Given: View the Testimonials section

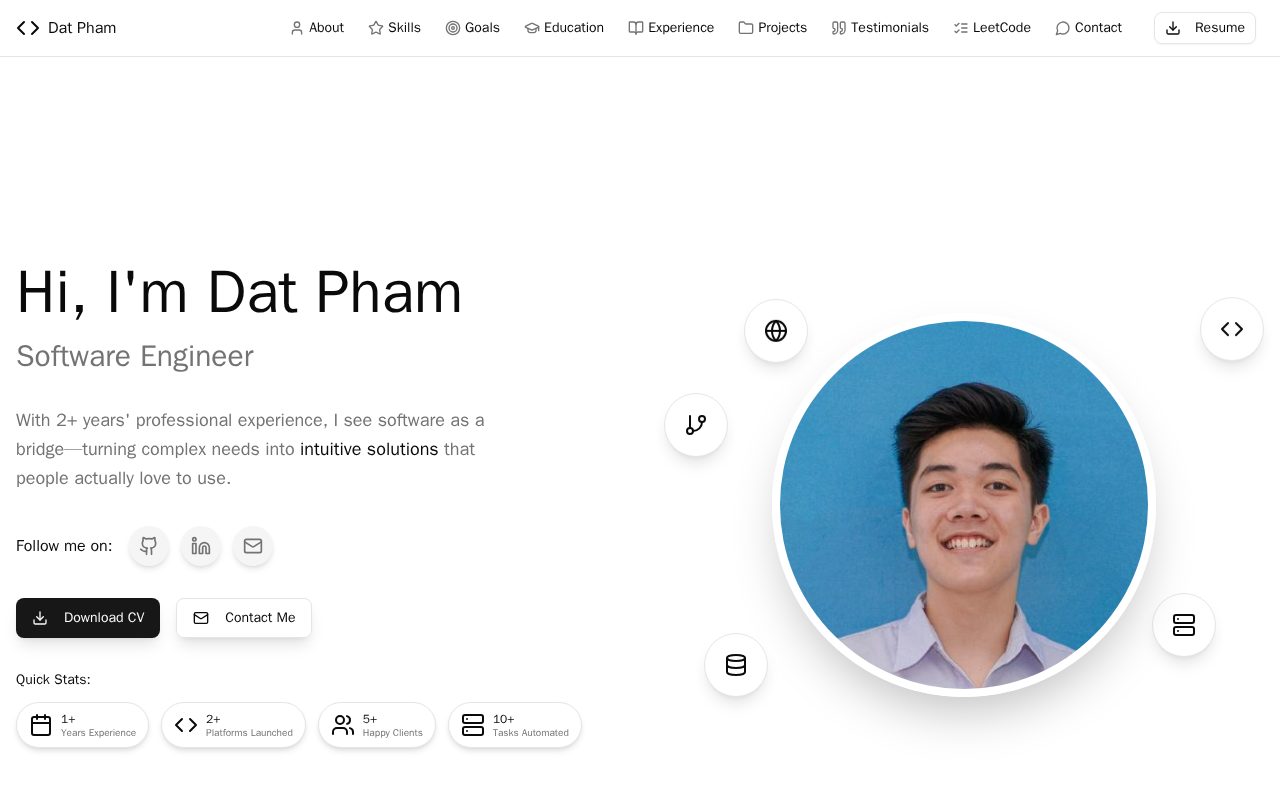Looking at the screenshot, I should click(x=880, y=28).
